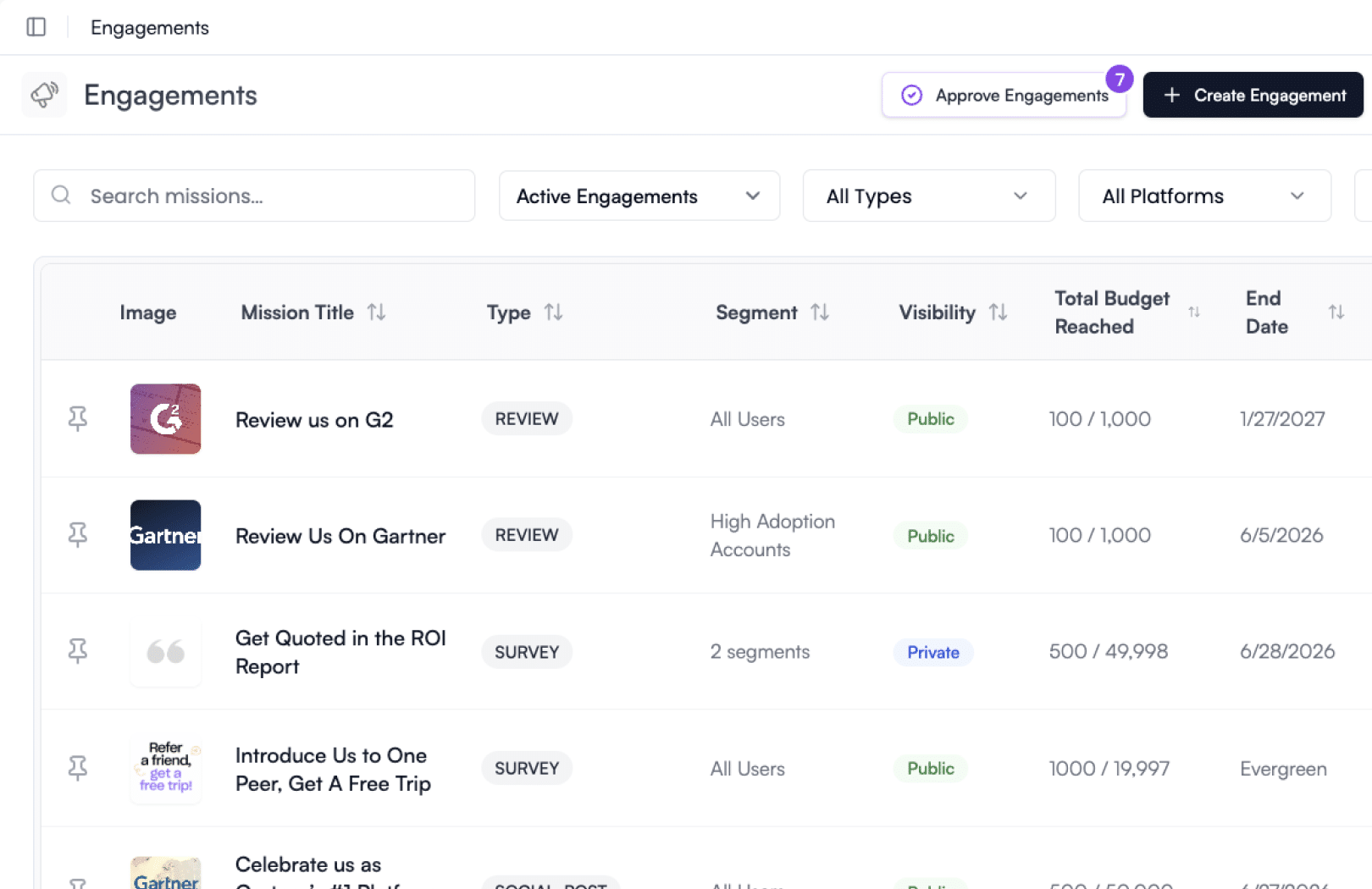Sort table by Mission Title
The width and height of the screenshot is (1372, 889).
(x=377, y=312)
